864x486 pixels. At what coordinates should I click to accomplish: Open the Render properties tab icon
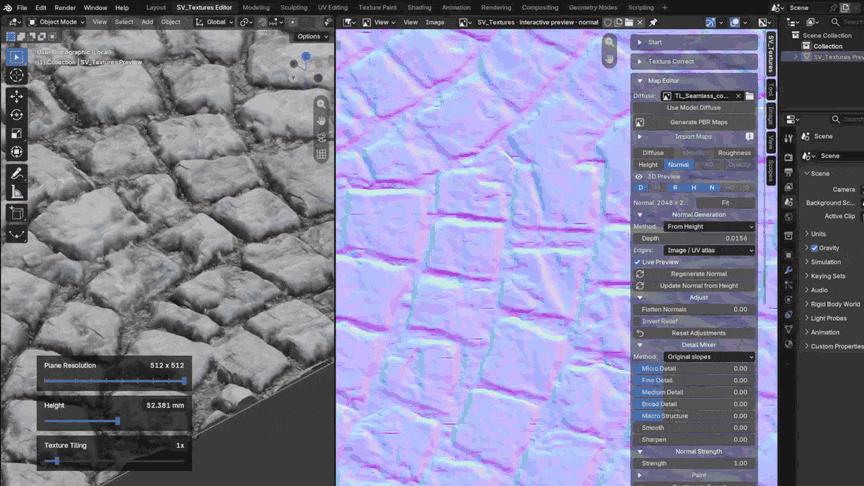tap(789, 158)
